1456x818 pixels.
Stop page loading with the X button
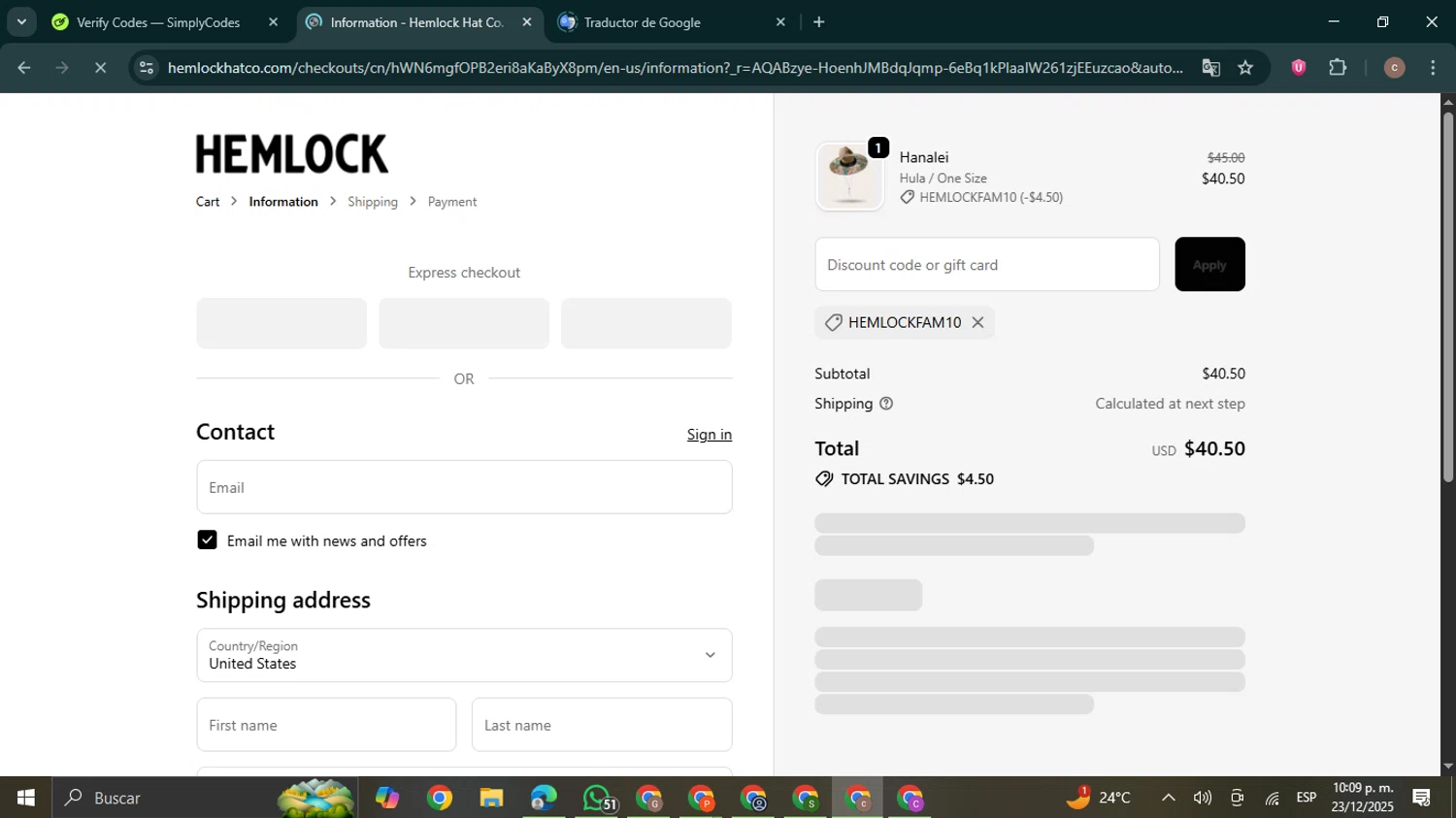coord(100,68)
